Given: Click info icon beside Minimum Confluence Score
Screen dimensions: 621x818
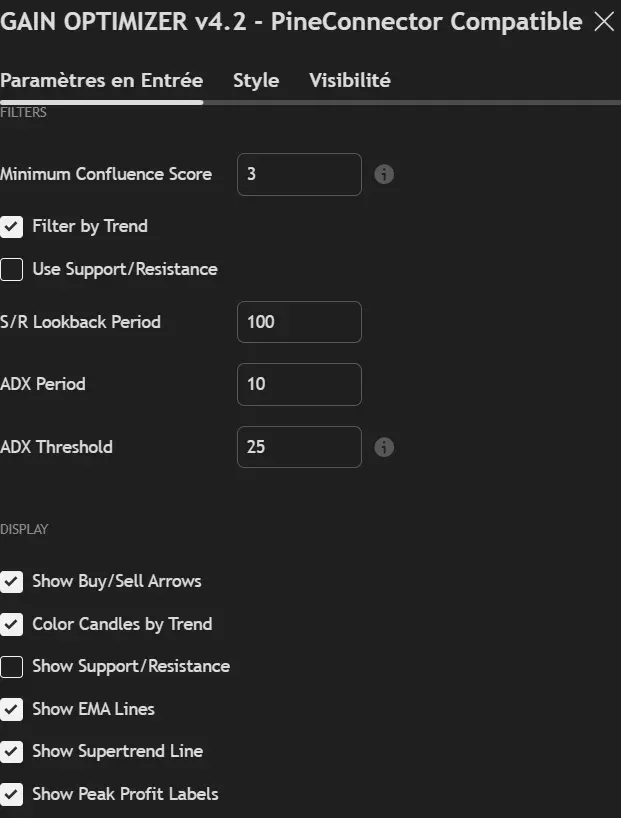Looking at the screenshot, I should click(384, 174).
